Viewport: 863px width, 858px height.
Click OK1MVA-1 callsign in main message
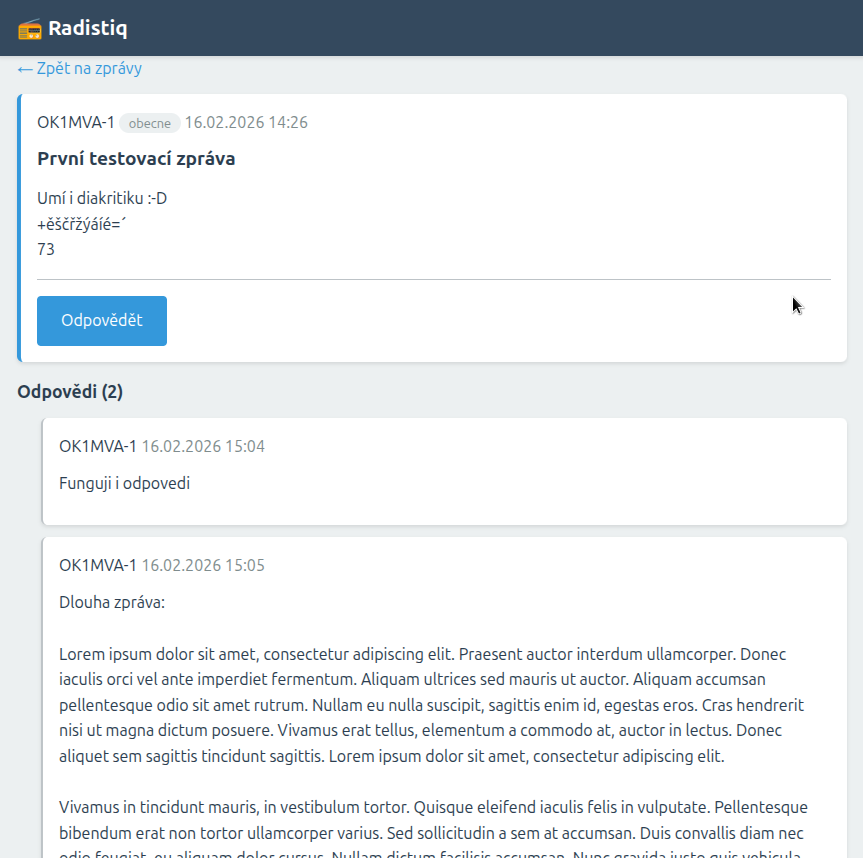point(76,123)
